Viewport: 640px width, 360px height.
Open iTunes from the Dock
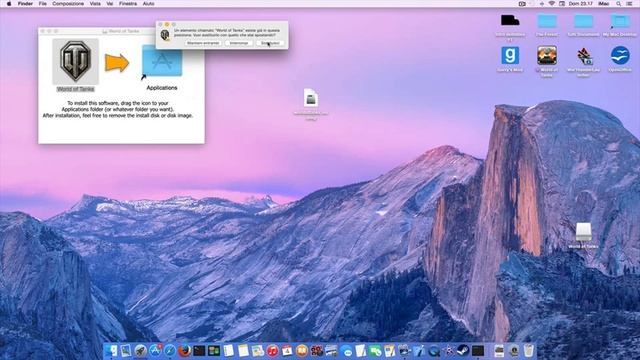coord(272,351)
